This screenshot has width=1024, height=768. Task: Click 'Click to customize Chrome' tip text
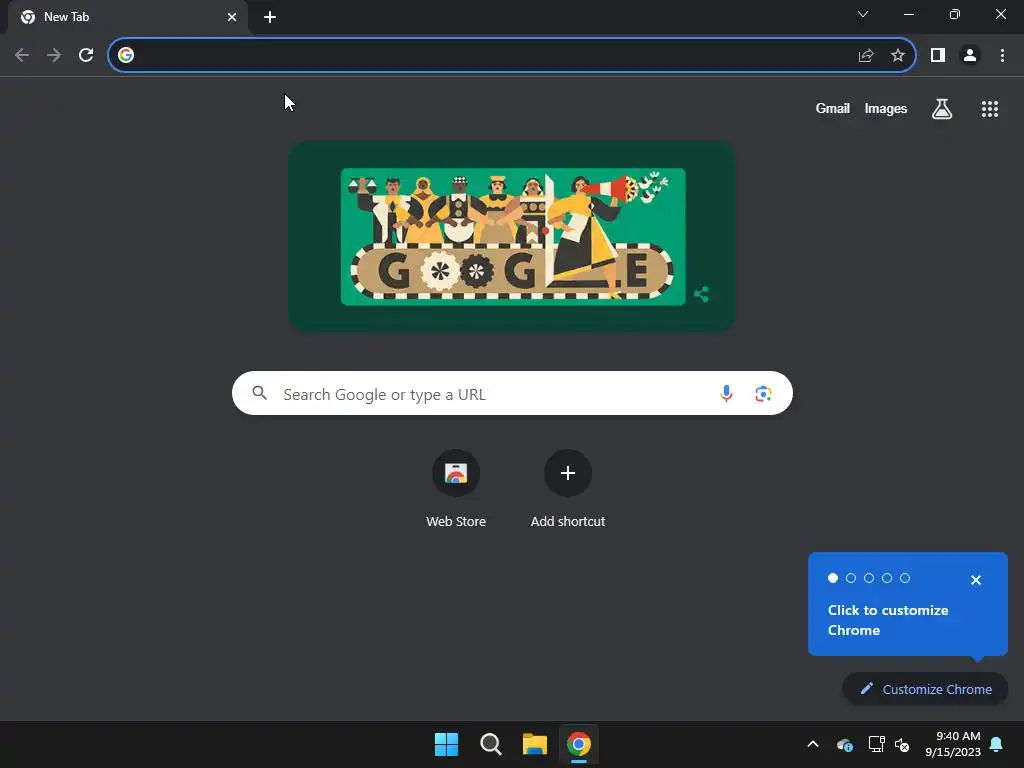(888, 620)
